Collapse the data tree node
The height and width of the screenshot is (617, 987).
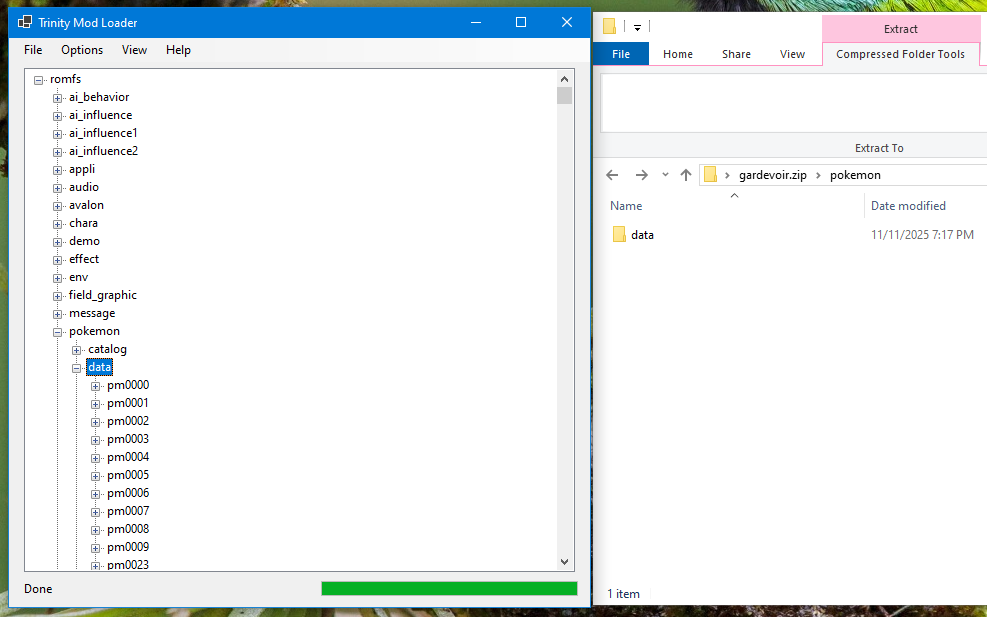point(76,368)
